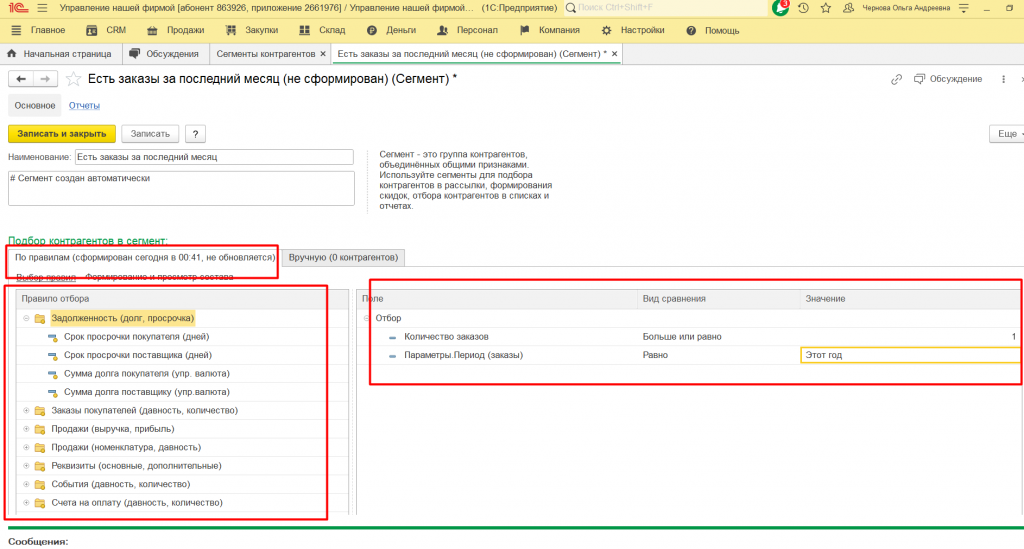Viewport: 1024px width, 549px height.
Task: Open the Еще dropdown menu
Action: (1008, 134)
